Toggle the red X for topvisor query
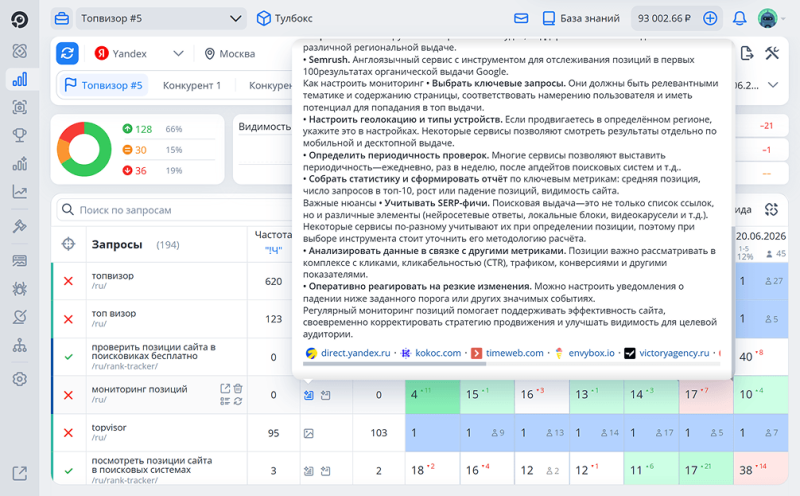 click(68, 433)
